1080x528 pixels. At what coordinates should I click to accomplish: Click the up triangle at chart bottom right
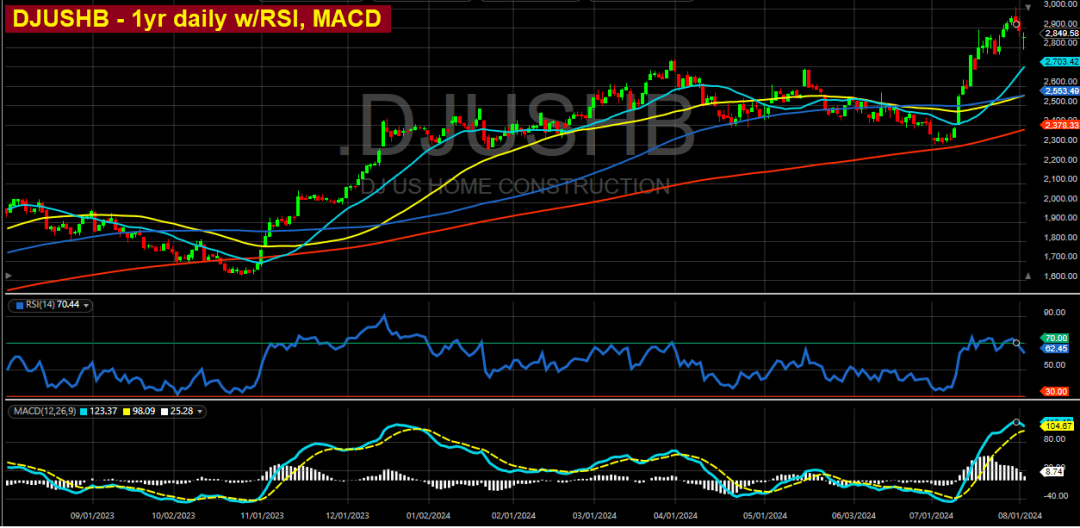point(1028,275)
